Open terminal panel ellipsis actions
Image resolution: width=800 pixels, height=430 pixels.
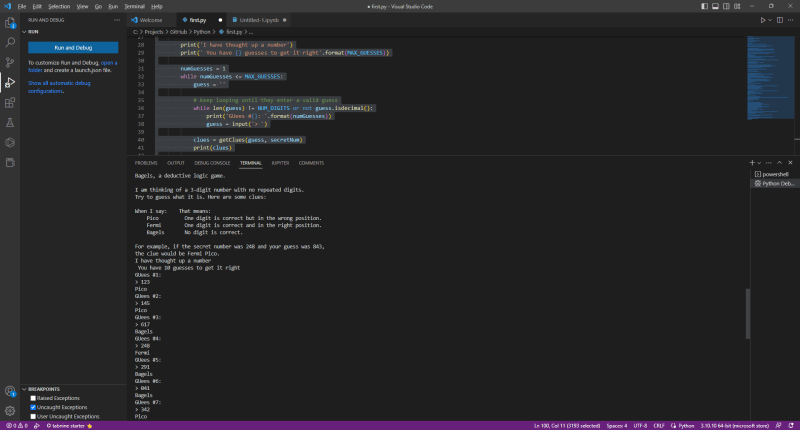pos(769,163)
